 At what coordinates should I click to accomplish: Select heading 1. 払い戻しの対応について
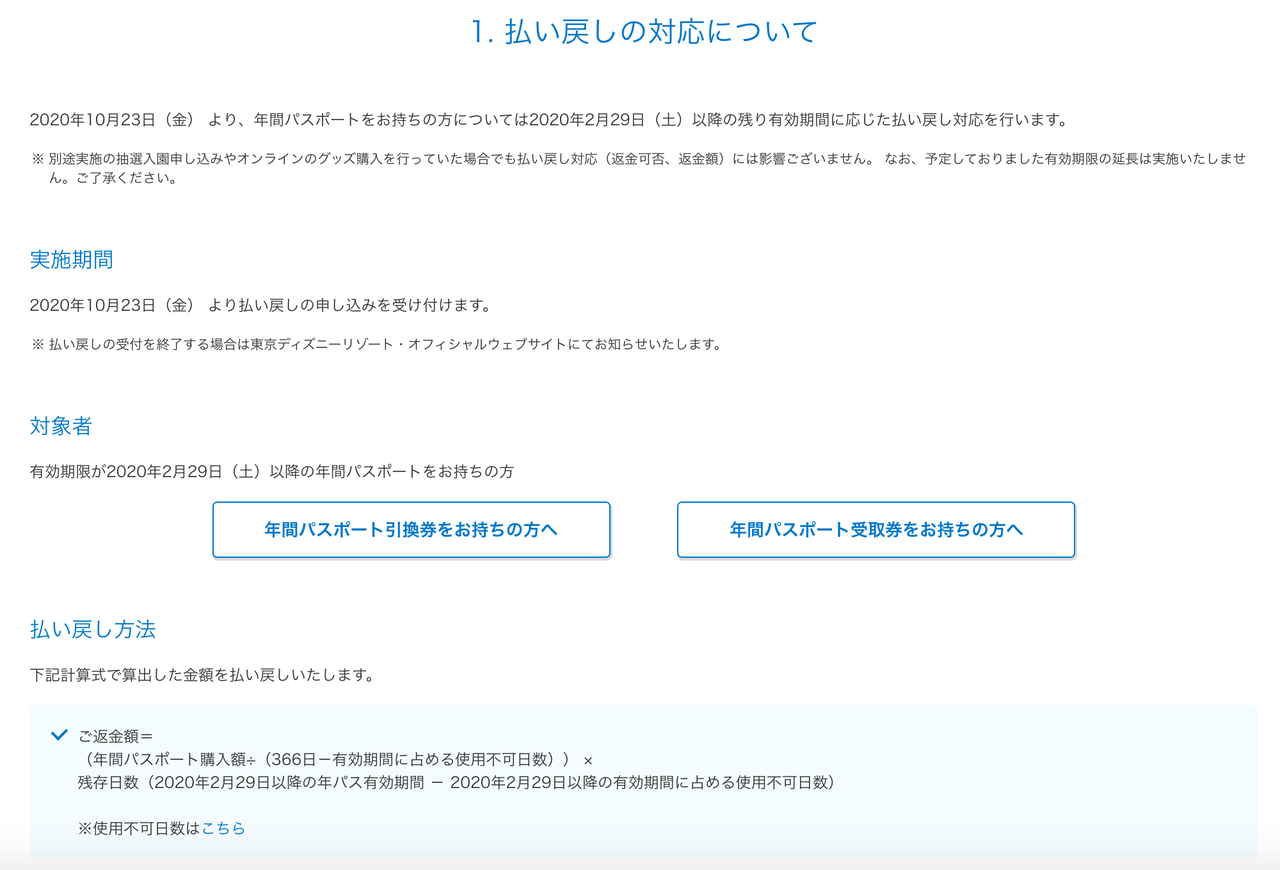tap(644, 31)
